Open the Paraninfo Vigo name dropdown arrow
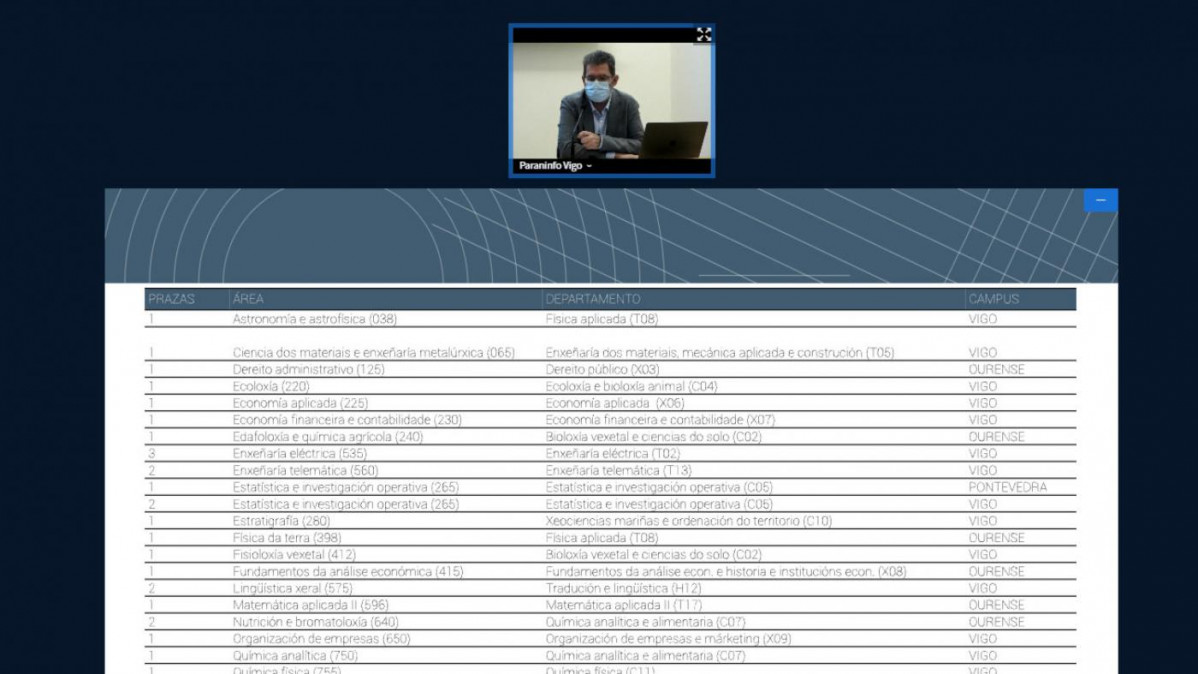Image resolution: width=1198 pixels, height=674 pixels. [x=589, y=166]
